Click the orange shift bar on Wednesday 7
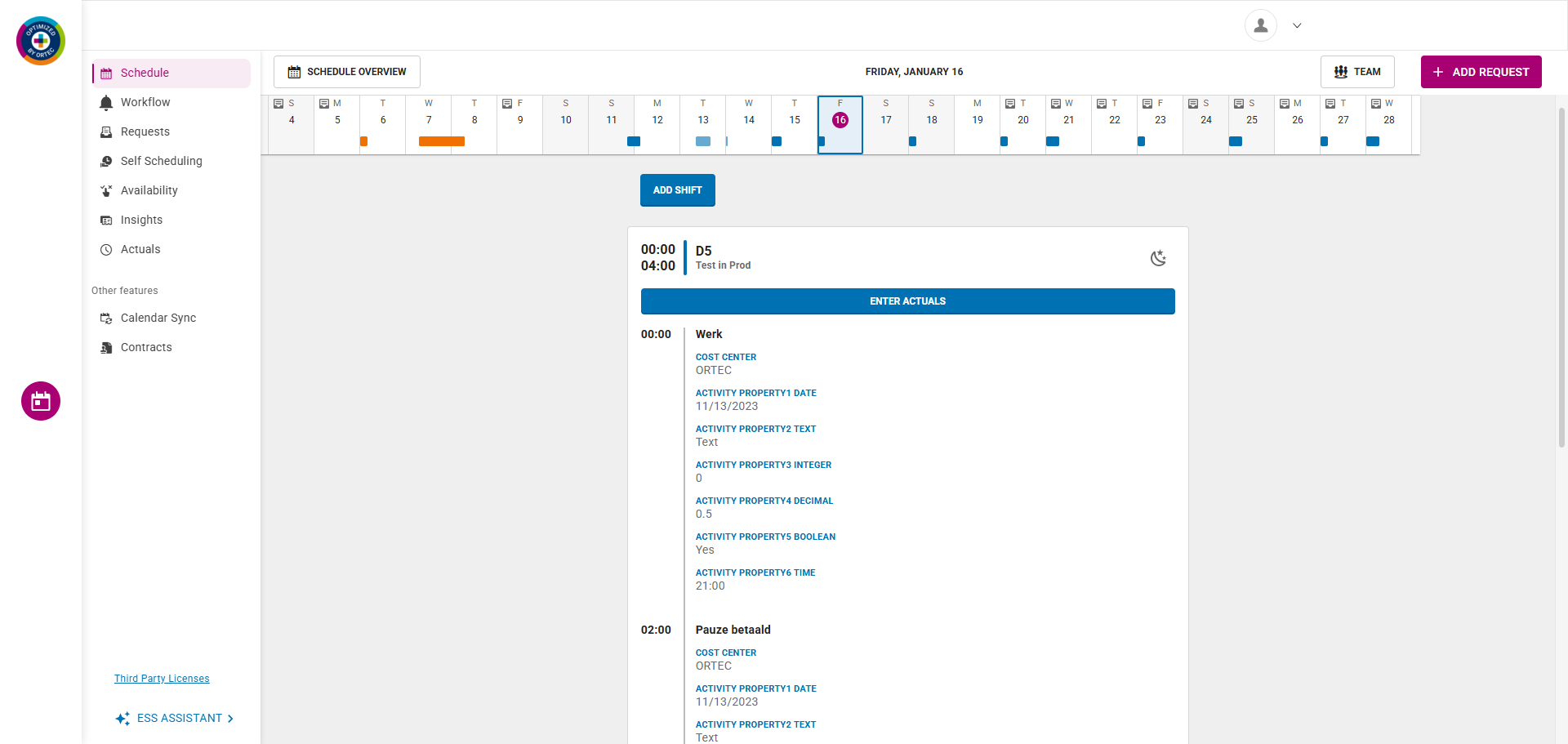This screenshot has width=1568, height=744. [442, 141]
